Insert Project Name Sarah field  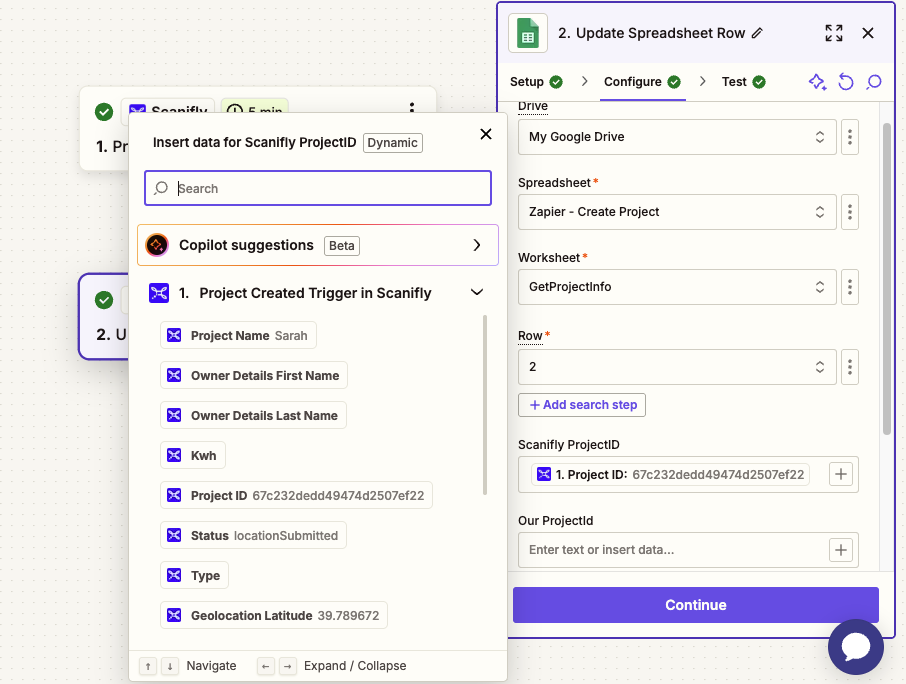point(238,335)
